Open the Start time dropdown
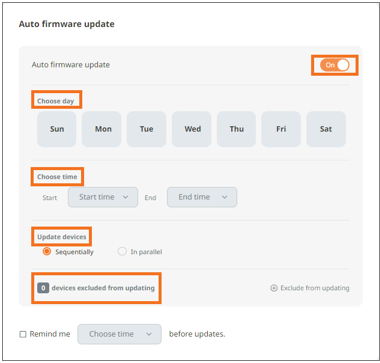This screenshot has height=363, width=380. pos(103,197)
